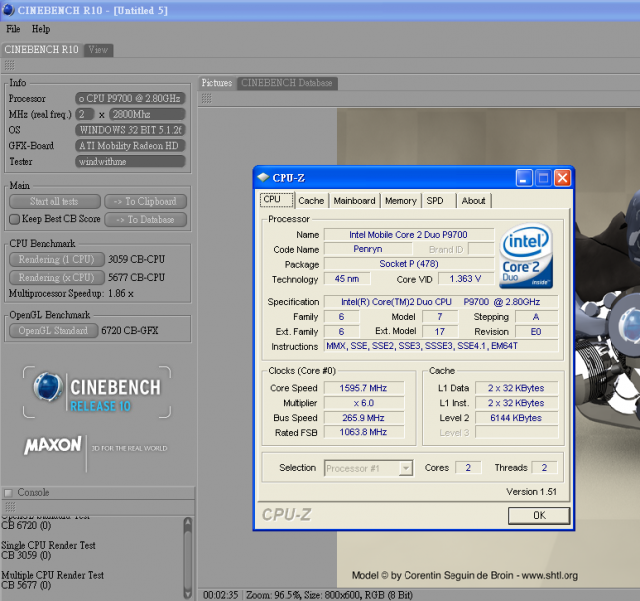Click OK in the CPU-Z window
This screenshot has width=640, height=601.
(539, 516)
